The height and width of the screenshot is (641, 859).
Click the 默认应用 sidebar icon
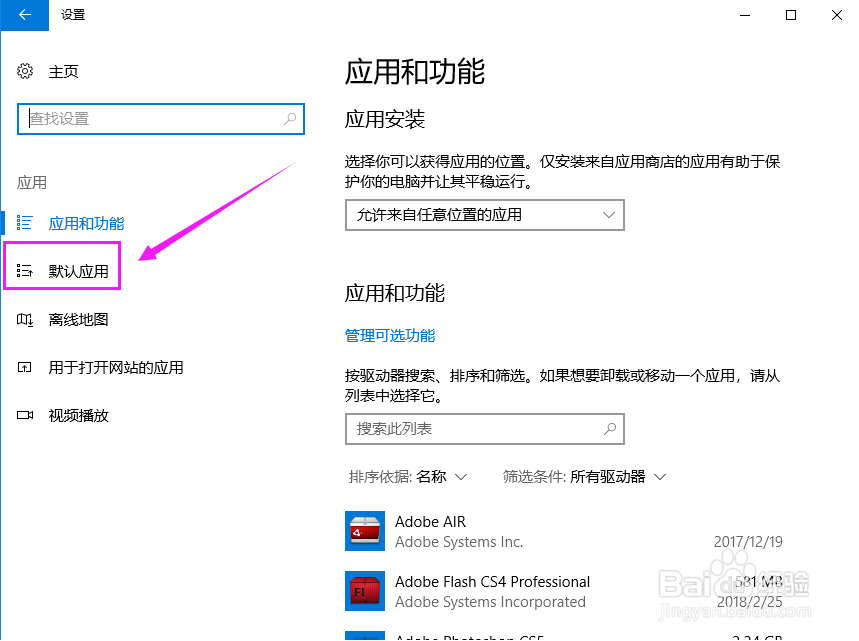[25, 271]
